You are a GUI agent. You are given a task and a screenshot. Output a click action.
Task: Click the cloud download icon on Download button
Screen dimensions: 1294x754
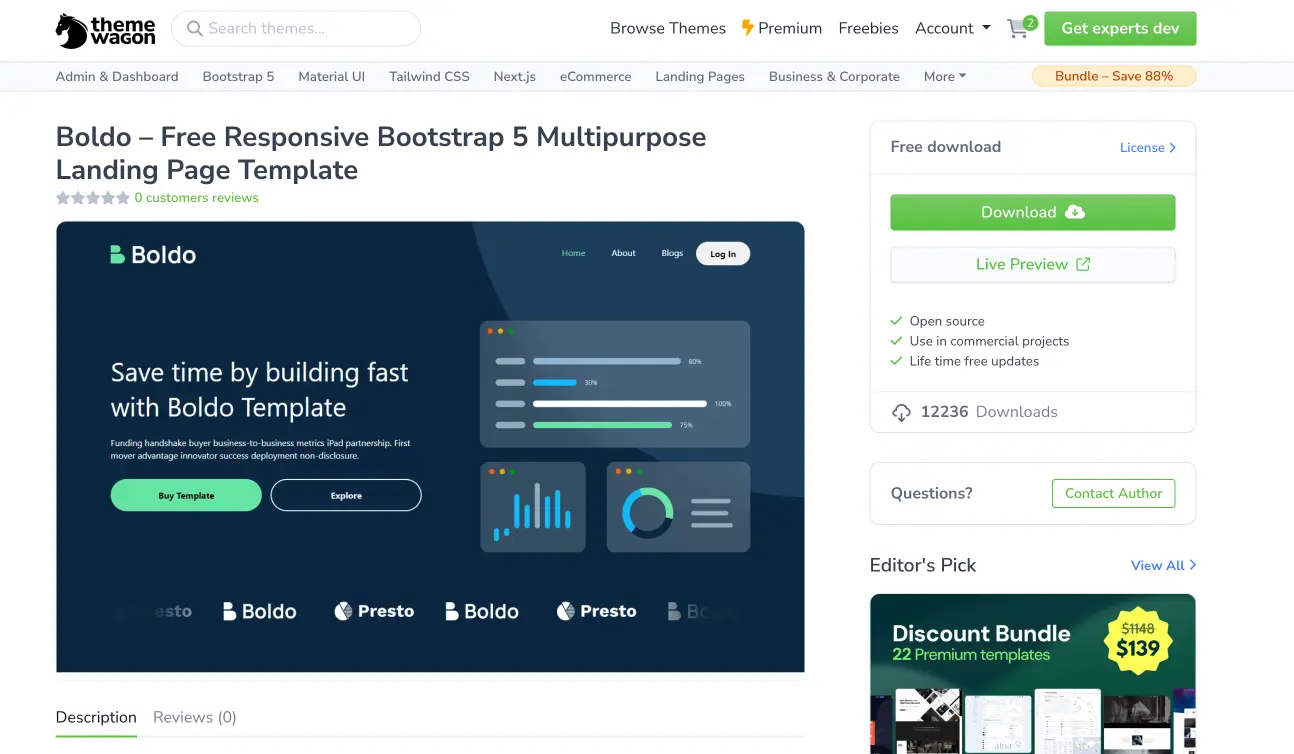pos(1075,212)
